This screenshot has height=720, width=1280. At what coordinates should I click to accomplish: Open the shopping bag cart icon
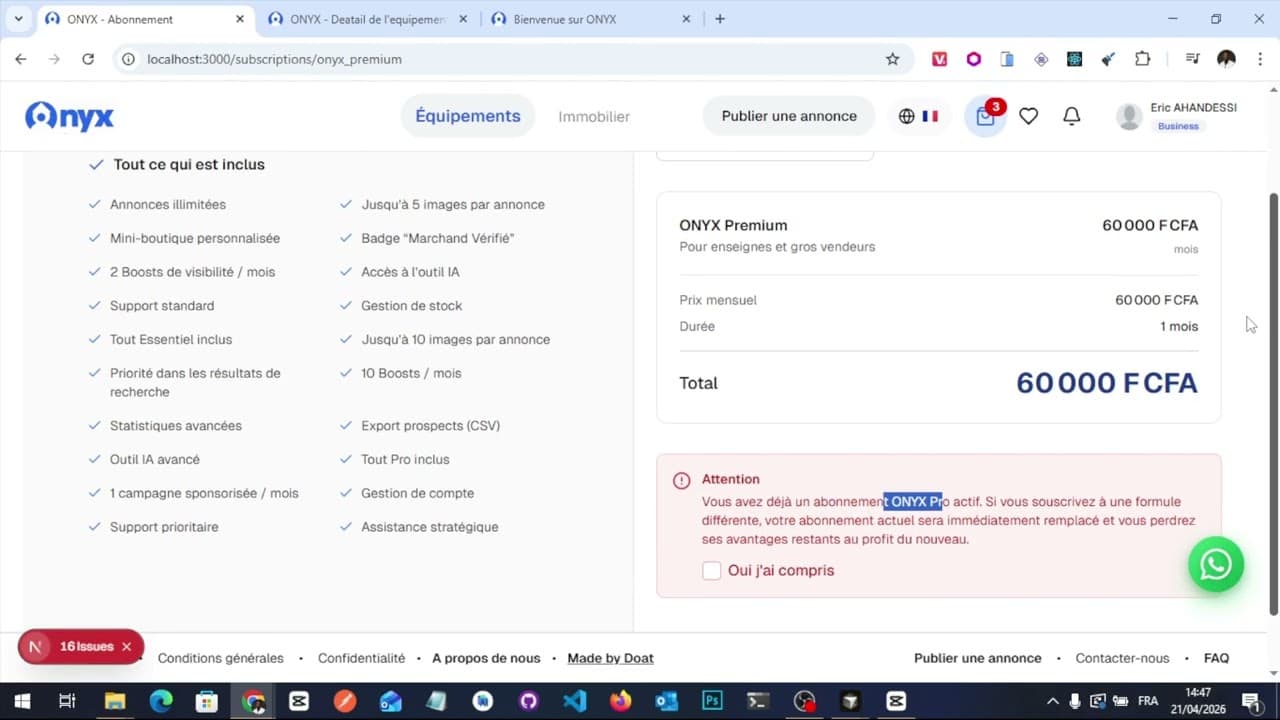tap(985, 116)
